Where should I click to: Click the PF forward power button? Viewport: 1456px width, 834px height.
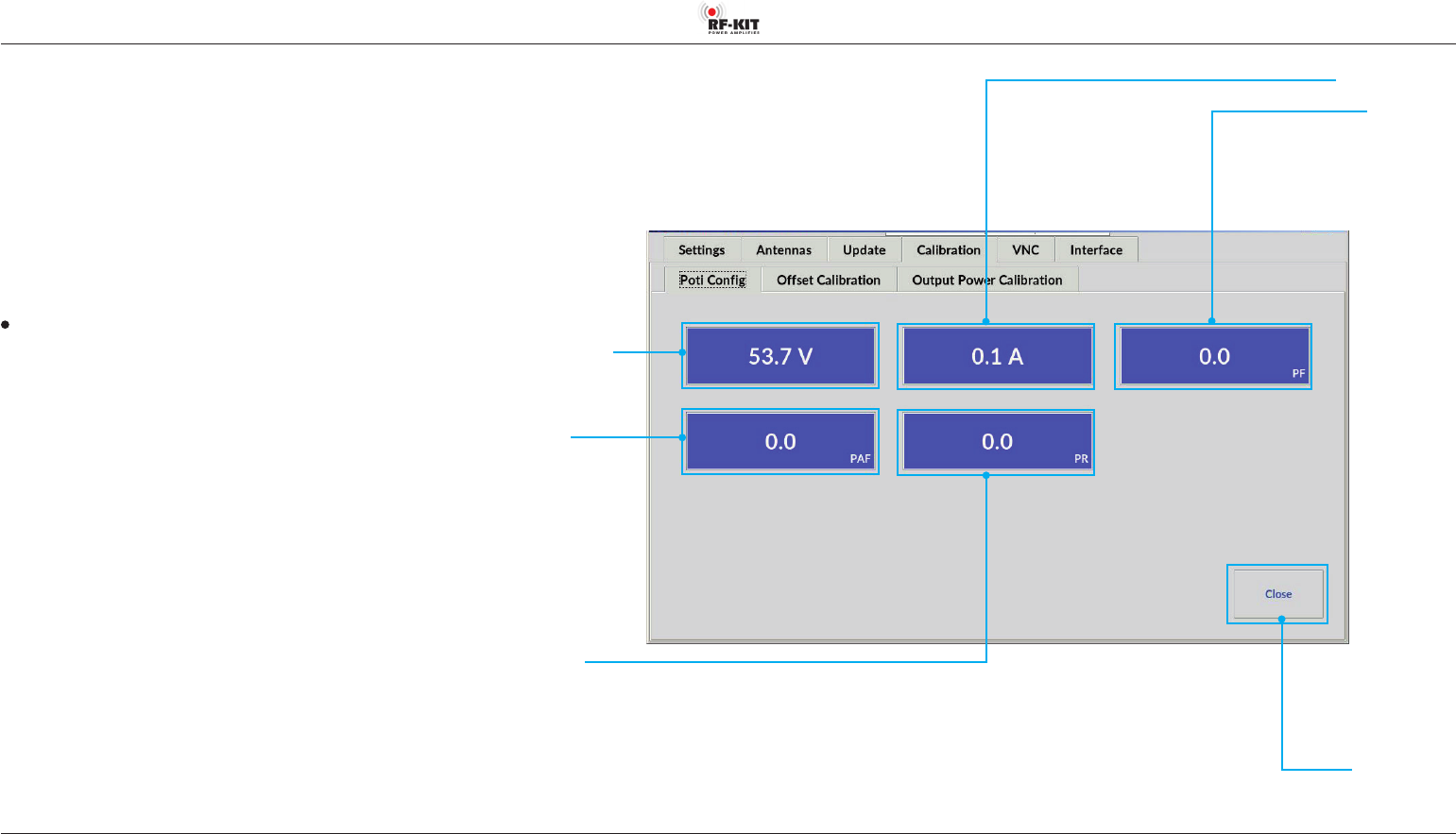pyautogui.click(x=1214, y=356)
